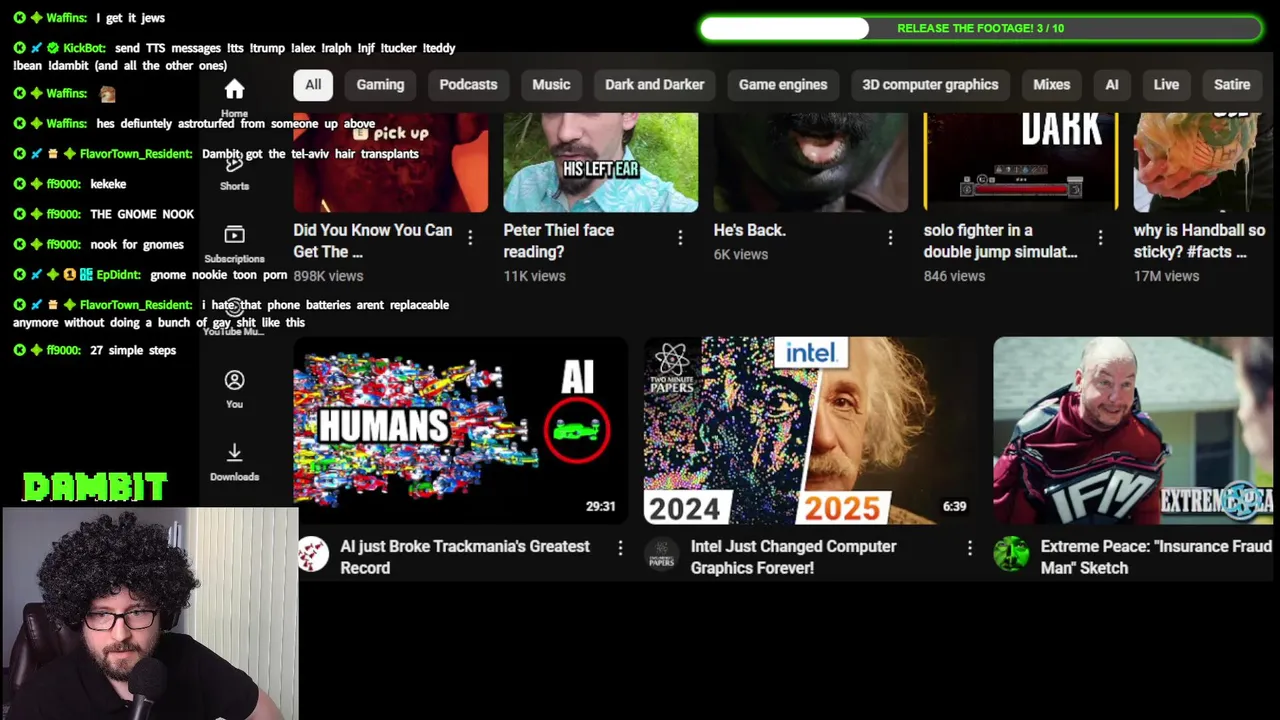Select the AI filter chip
The image size is (1280, 720).
pos(1111,85)
